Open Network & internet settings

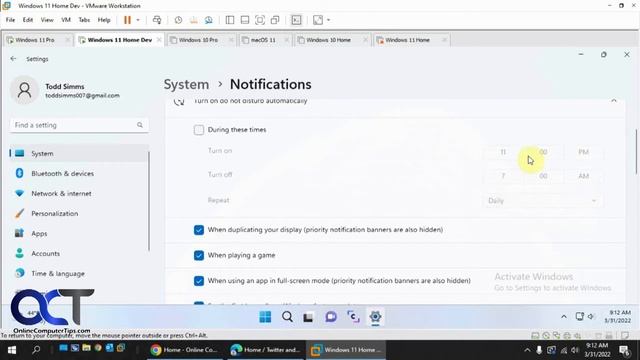79,193
